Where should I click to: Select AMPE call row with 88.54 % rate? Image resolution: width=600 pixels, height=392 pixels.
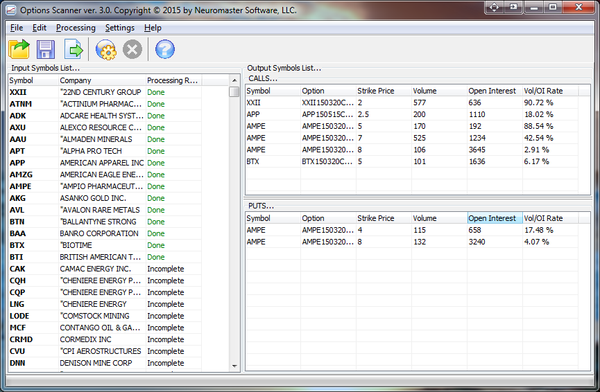click(412, 126)
